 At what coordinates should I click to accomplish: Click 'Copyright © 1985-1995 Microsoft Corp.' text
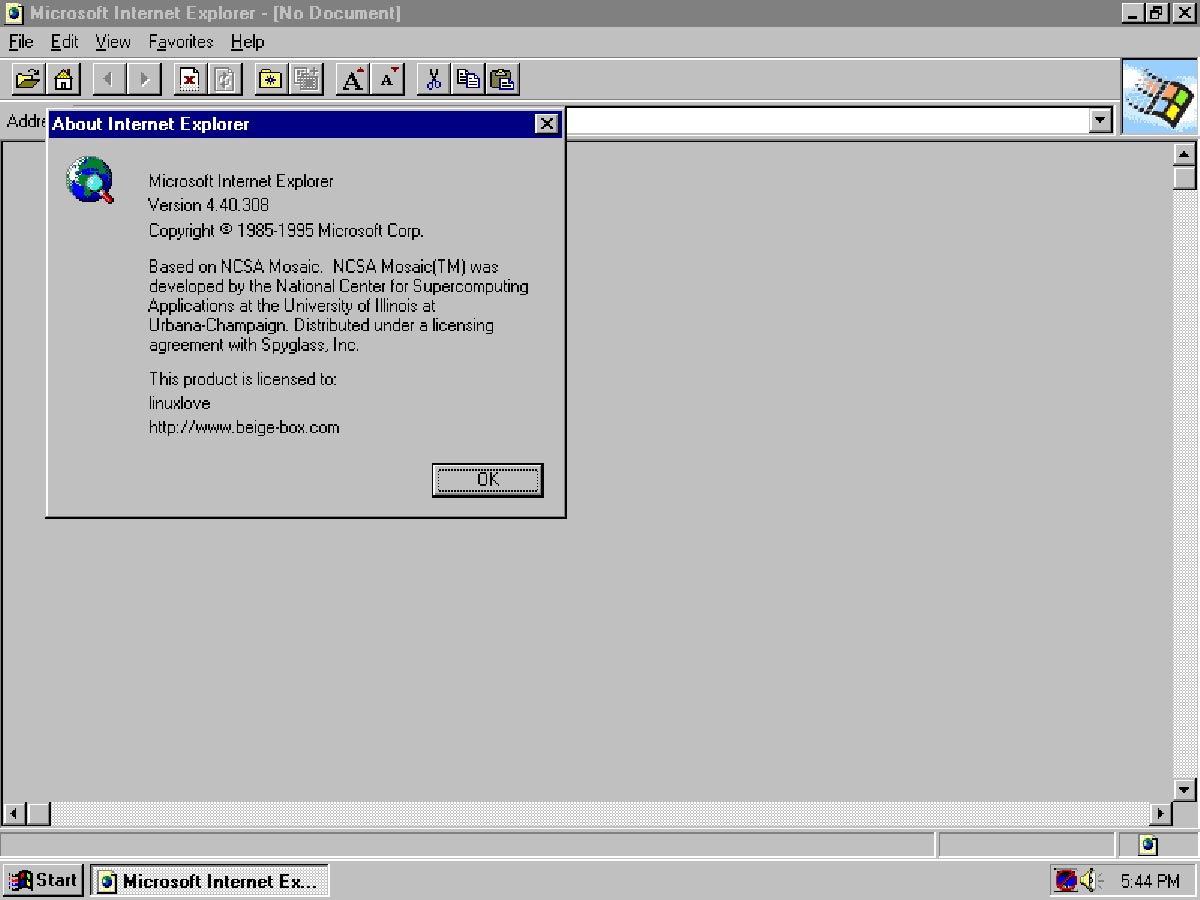pos(286,231)
